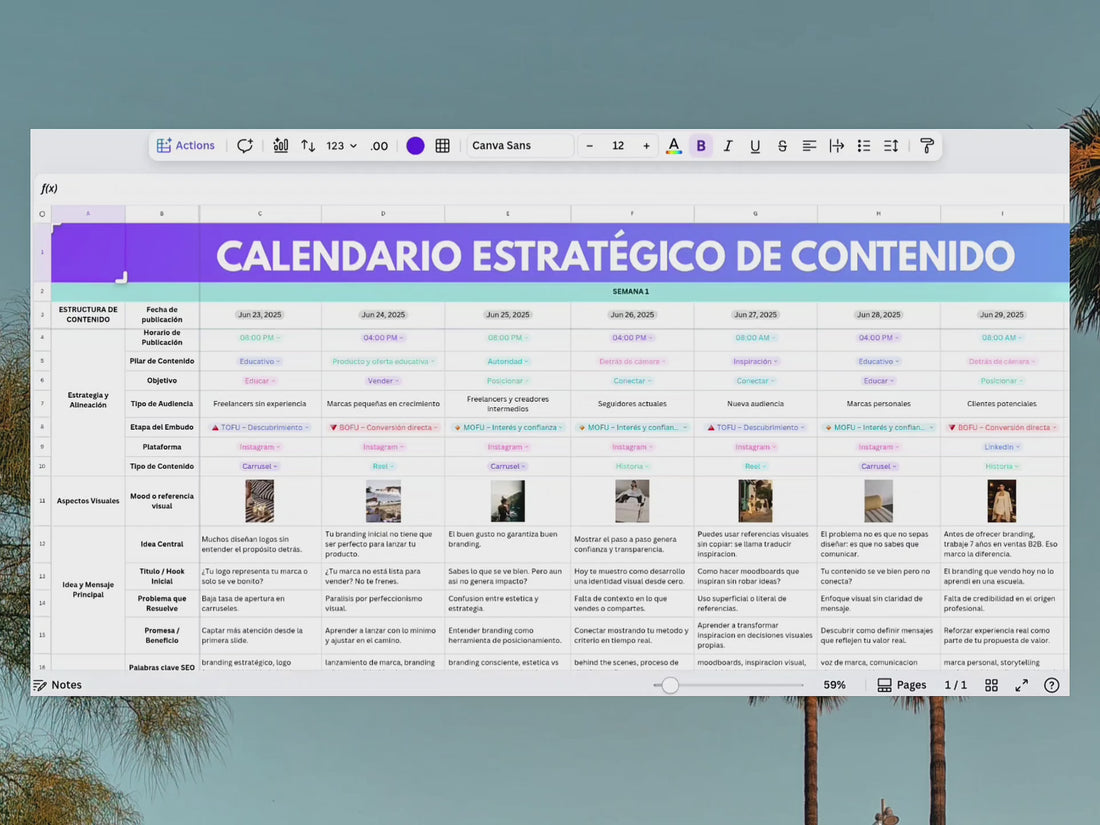Click the Strikethrough icon
The height and width of the screenshot is (825, 1100).
point(782,145)
